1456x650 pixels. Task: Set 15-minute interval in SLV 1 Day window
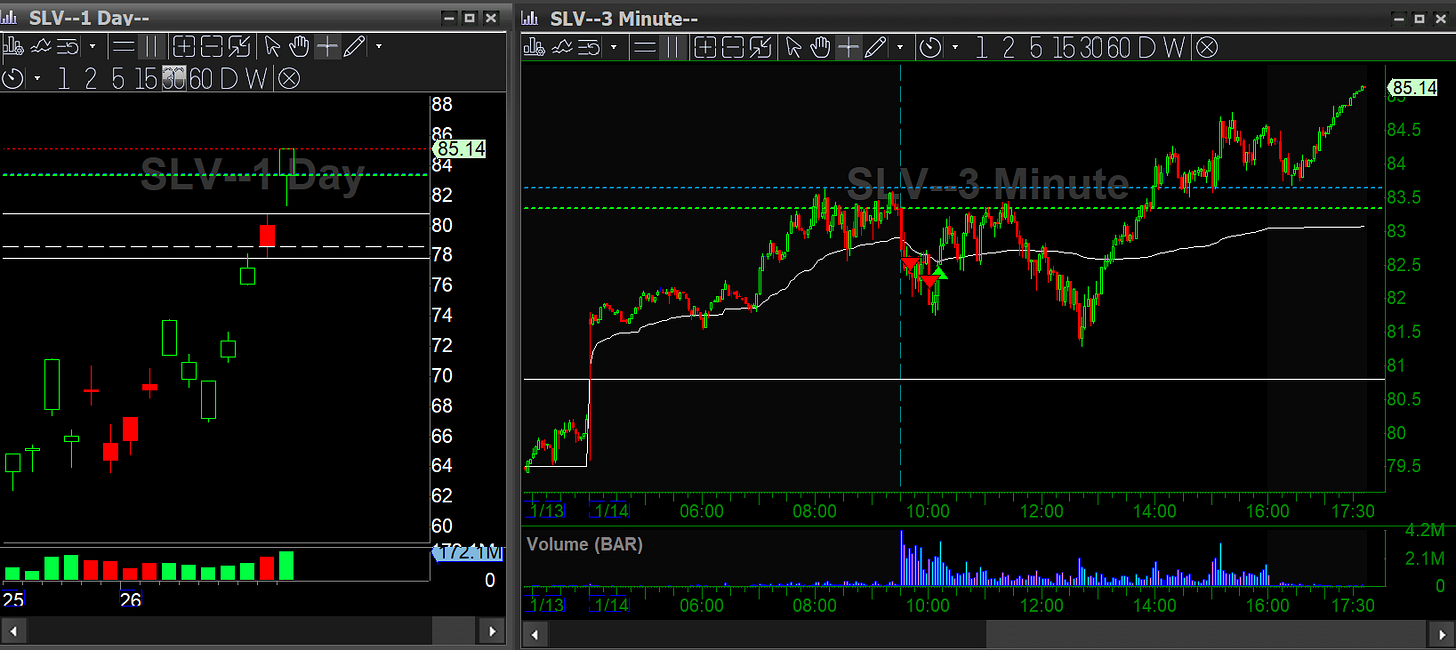click(146, 78)
